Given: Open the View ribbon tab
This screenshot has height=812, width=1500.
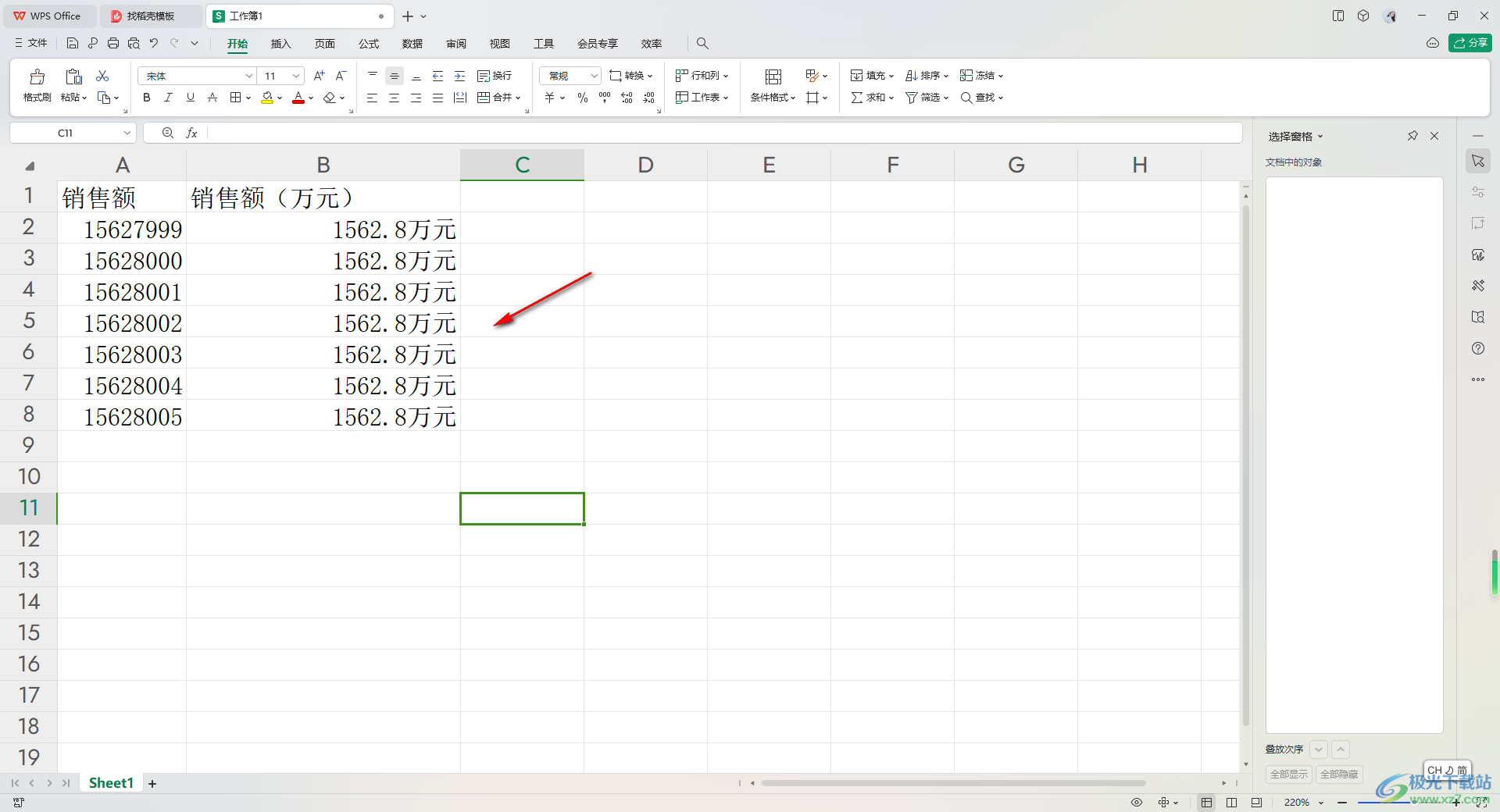Looking at the screenshot, I should 499,44.
